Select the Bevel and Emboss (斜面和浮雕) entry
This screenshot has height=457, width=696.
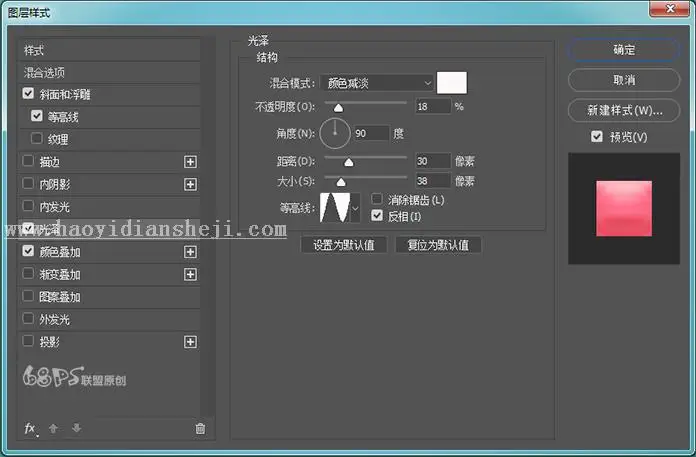(x=65, y=94)
